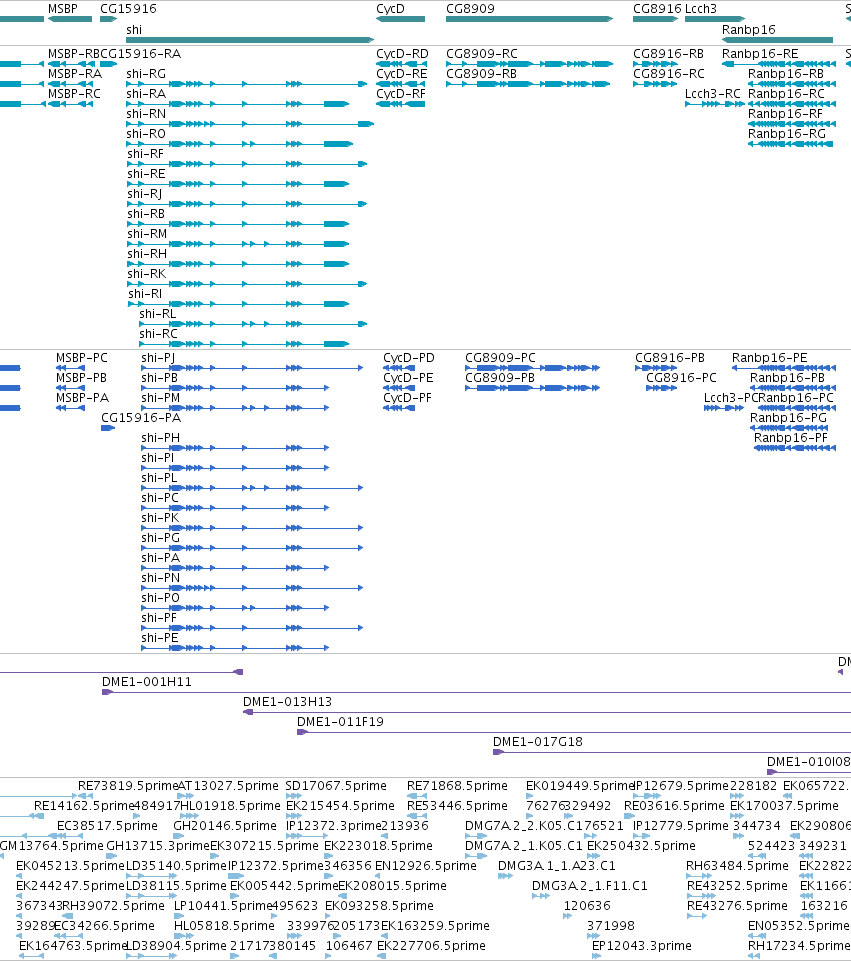Click EST RH63484.5prime

737,866
